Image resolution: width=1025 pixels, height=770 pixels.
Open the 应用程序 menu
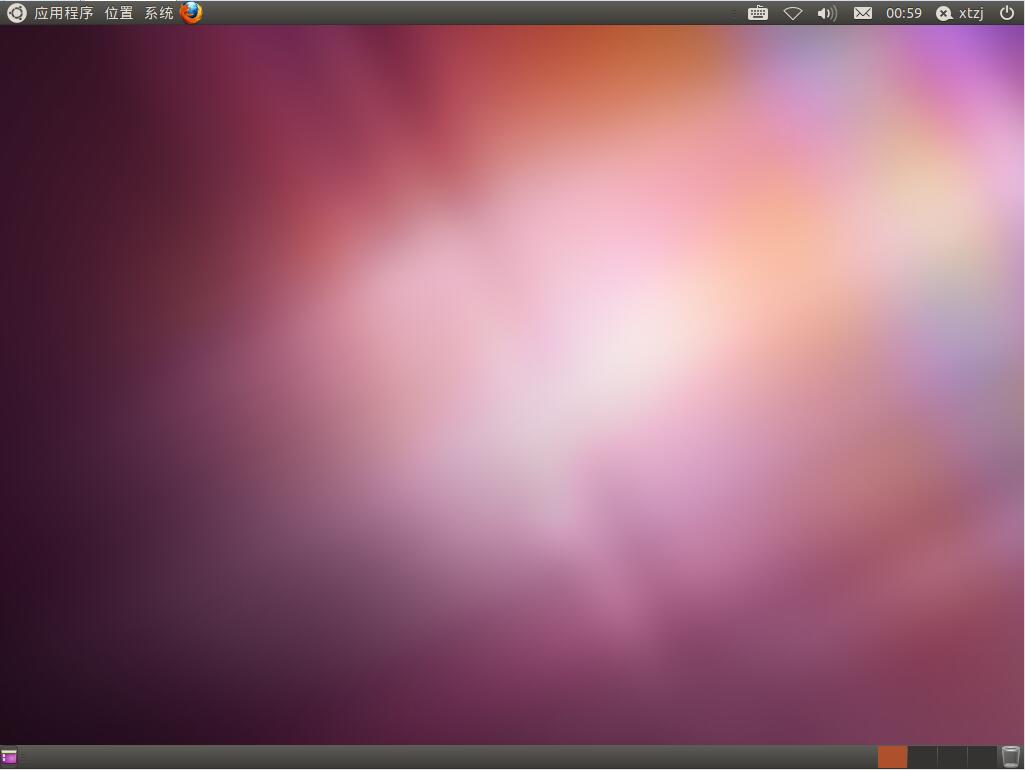(x=64, y=13)
